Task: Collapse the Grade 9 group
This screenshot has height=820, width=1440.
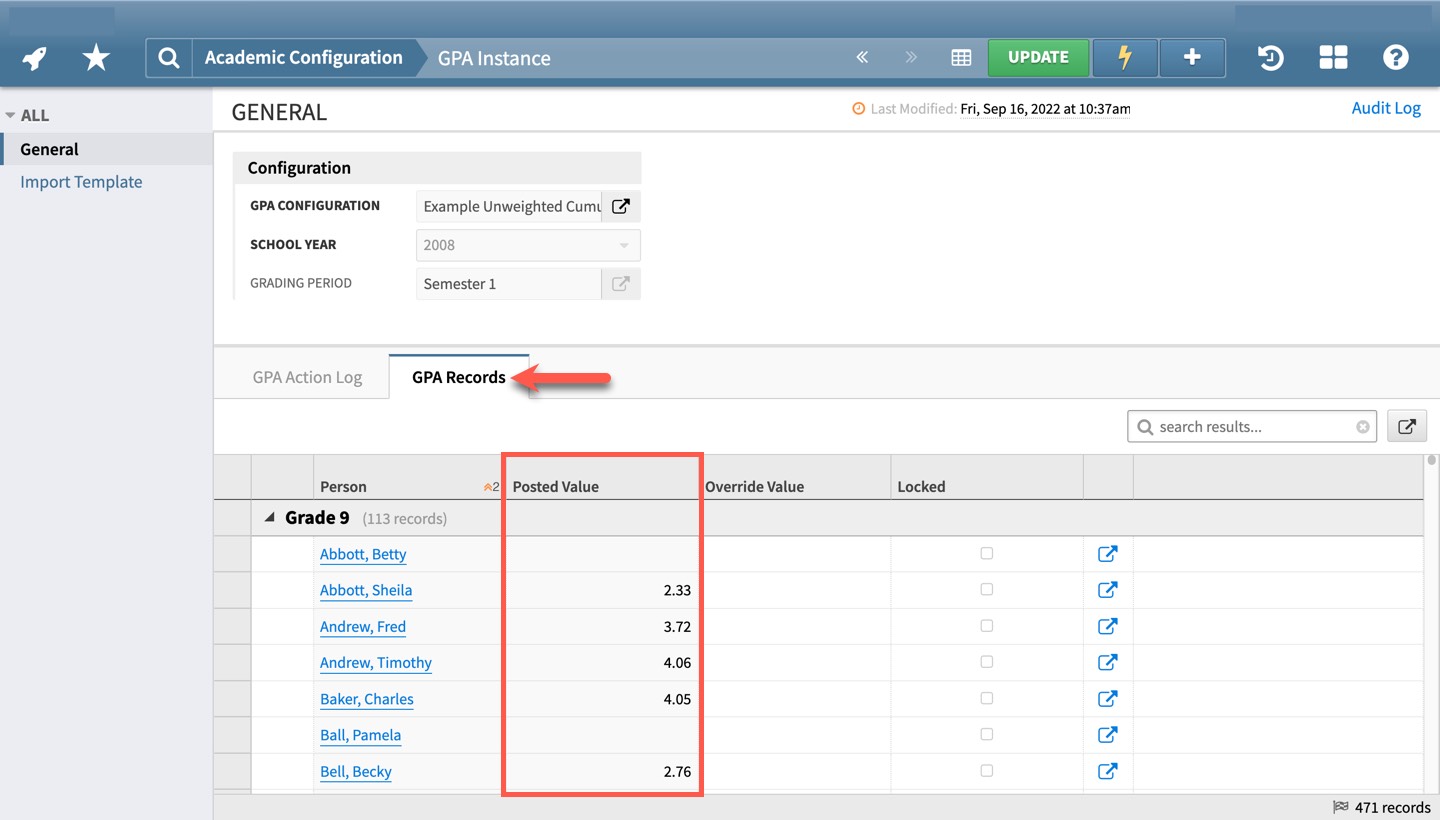Action: click(269, 518)
